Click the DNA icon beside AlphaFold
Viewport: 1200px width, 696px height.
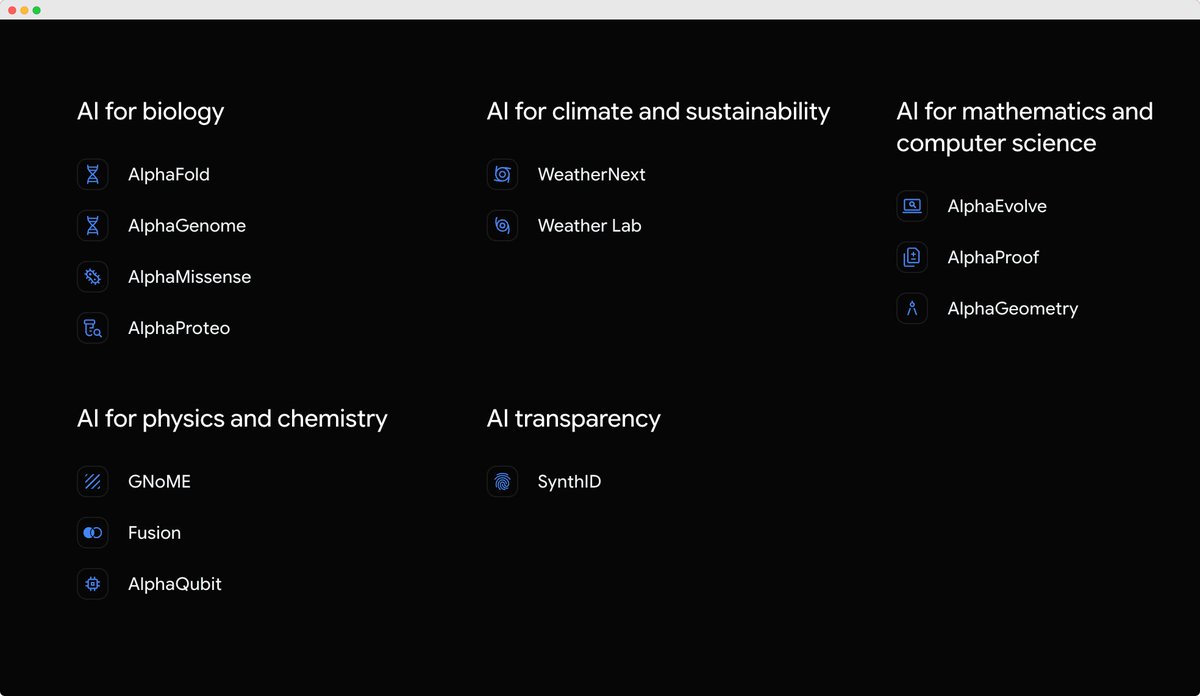92,174
